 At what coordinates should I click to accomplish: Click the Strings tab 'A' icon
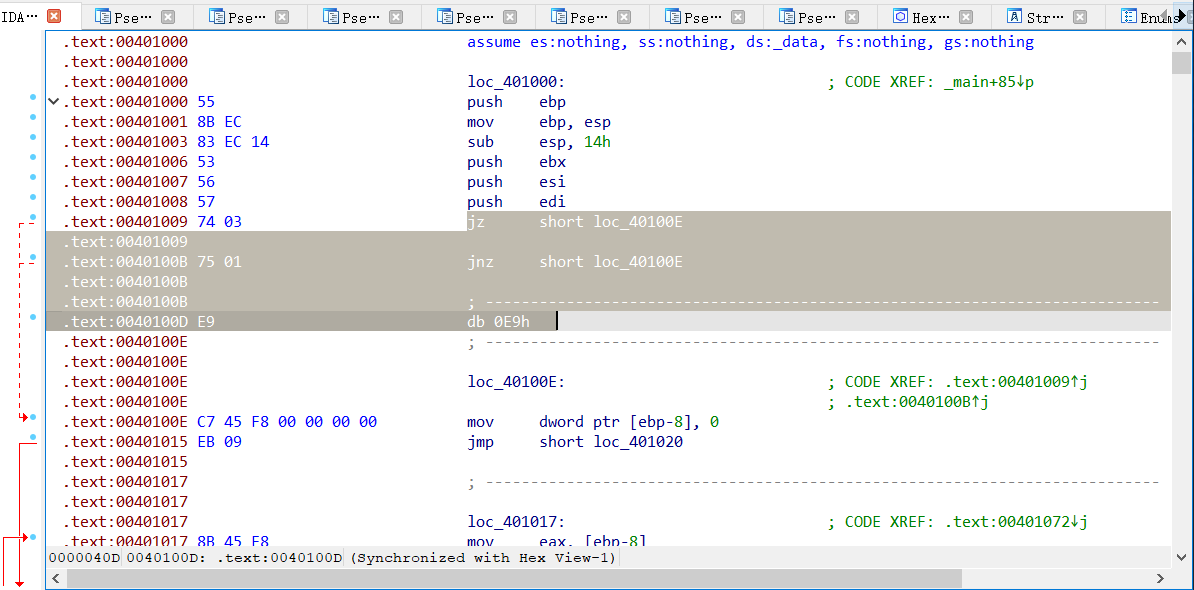(1014, 17)
